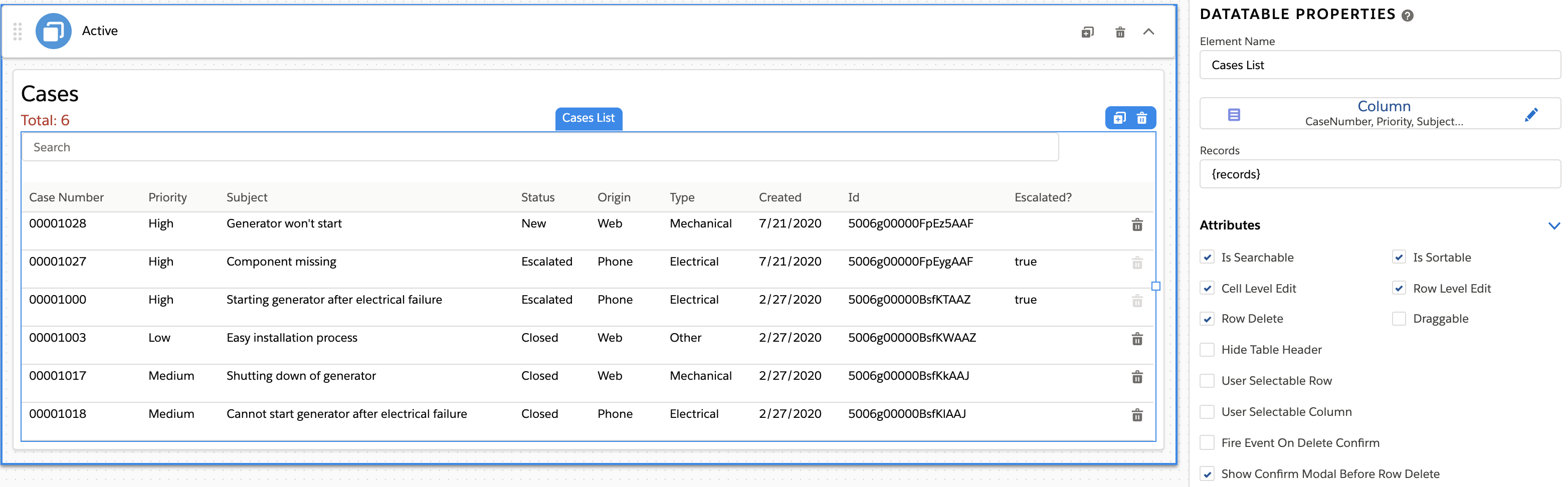The width and height of the screenshot is (1568, 487).
Task: Clone the Active block using its copy icon
Action: [x=1087, y=32]
